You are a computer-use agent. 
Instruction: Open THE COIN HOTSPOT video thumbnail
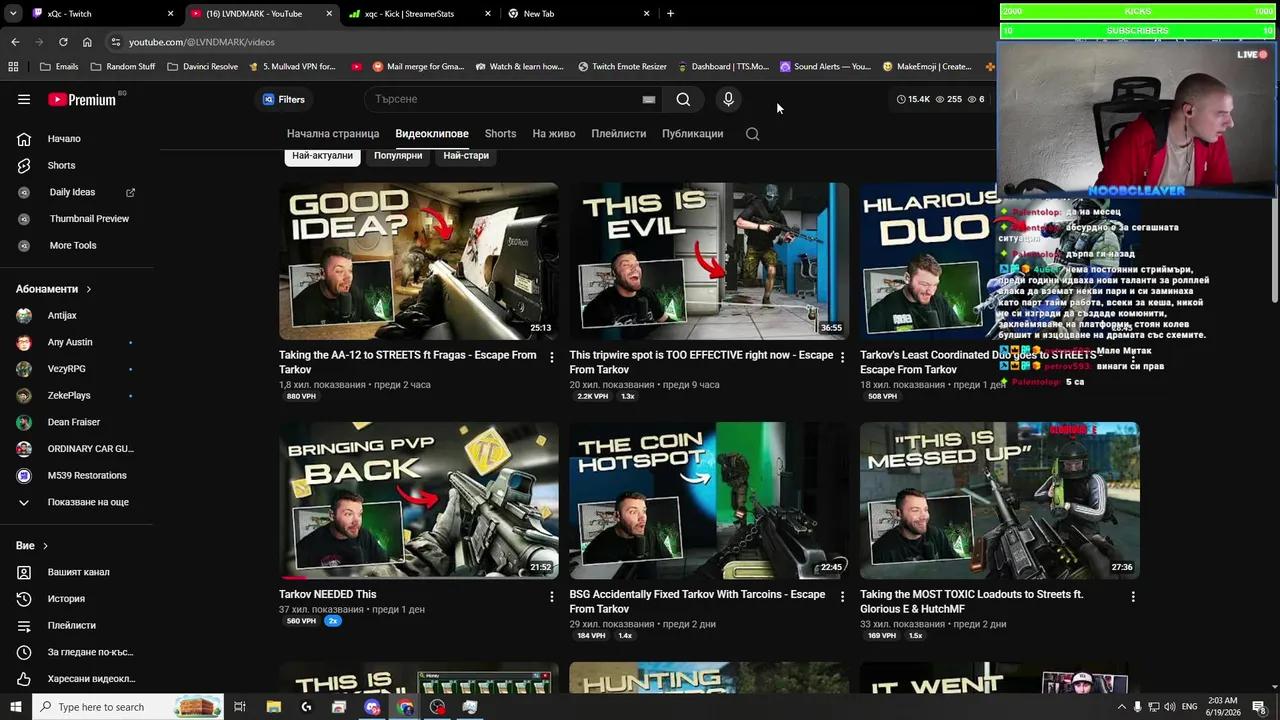709,501
